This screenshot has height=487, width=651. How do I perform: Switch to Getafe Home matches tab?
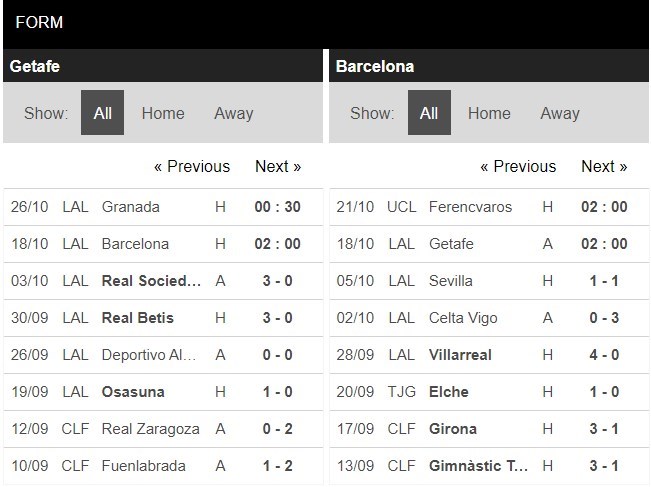(x=163, y=113)
